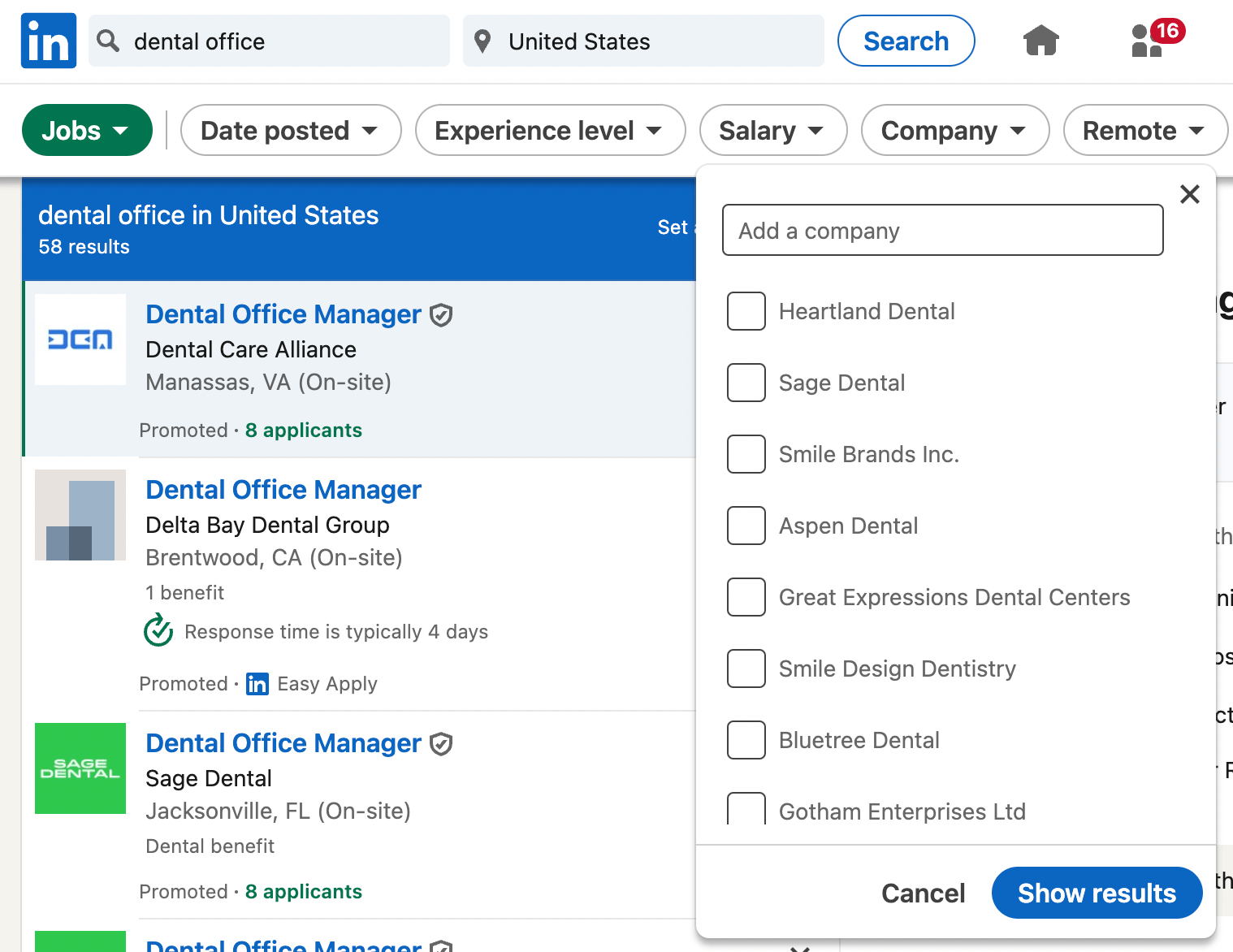Open the Jobs dropdown
Viewport: 1233px width, 952px height.
point(87,130)
